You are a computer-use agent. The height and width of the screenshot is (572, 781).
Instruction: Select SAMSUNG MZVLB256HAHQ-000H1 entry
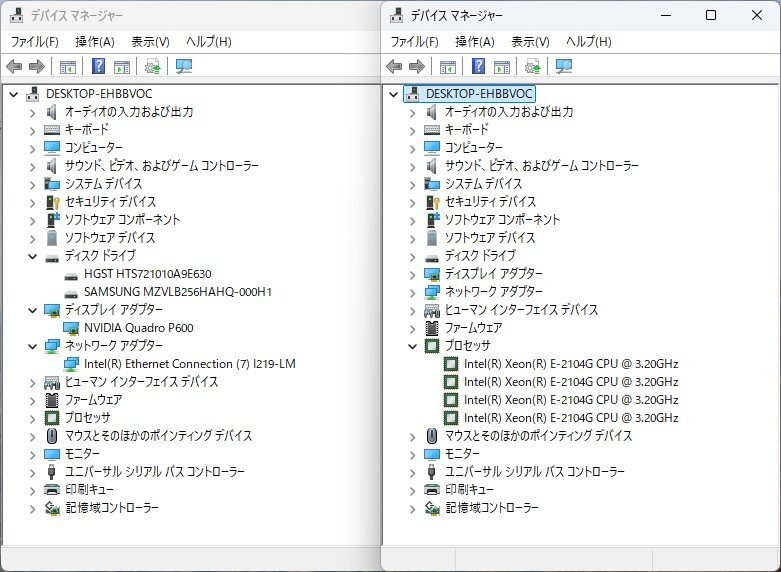(178, 292)
